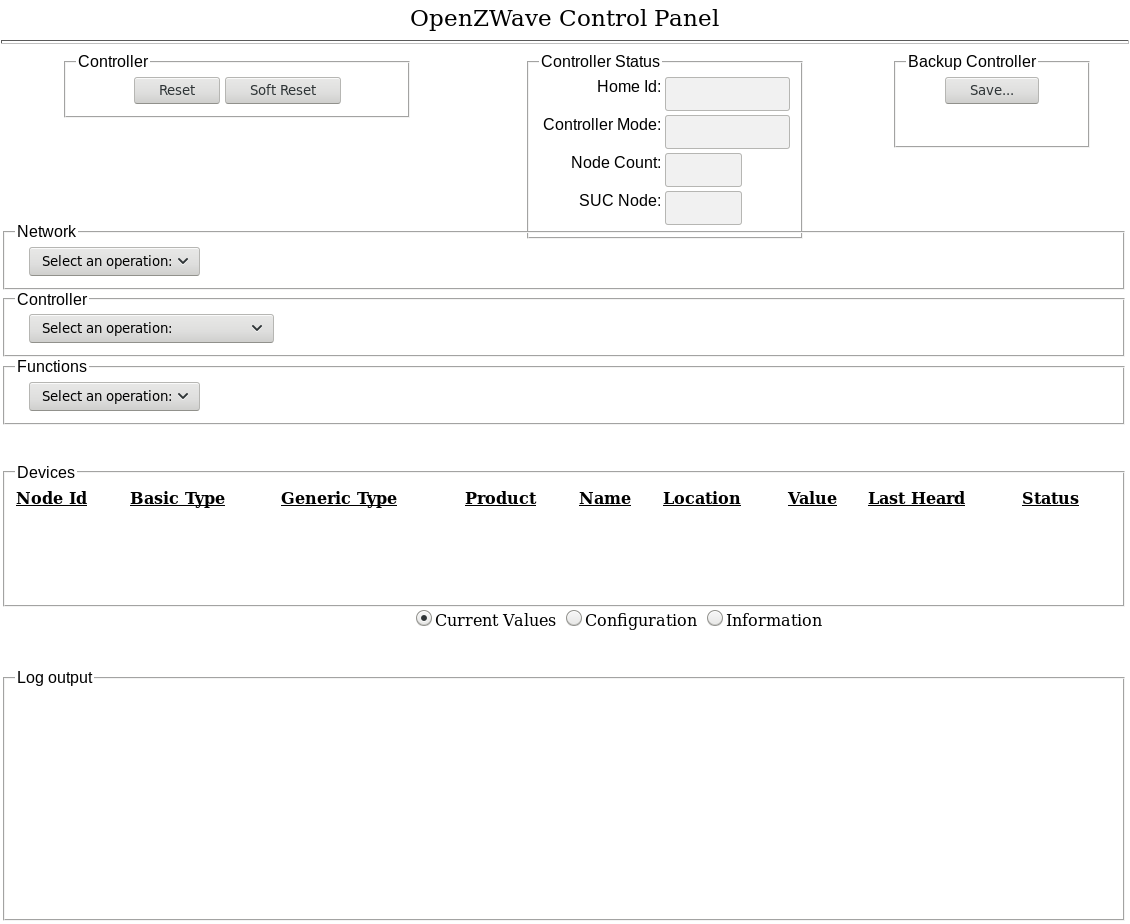Image resolution: width=1130 pixels, height=924 pixels.
Task: Select the Current Values radio button
Action: tap(424, 618)
